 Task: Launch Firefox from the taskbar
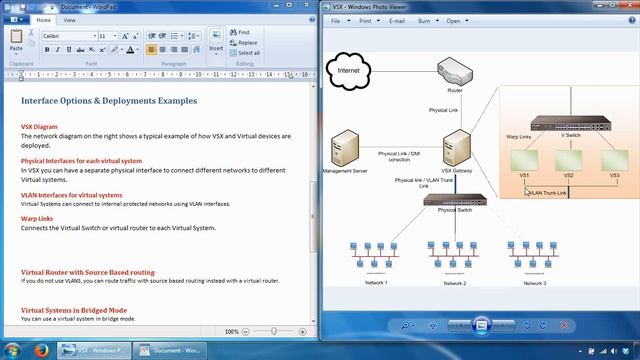41,351
